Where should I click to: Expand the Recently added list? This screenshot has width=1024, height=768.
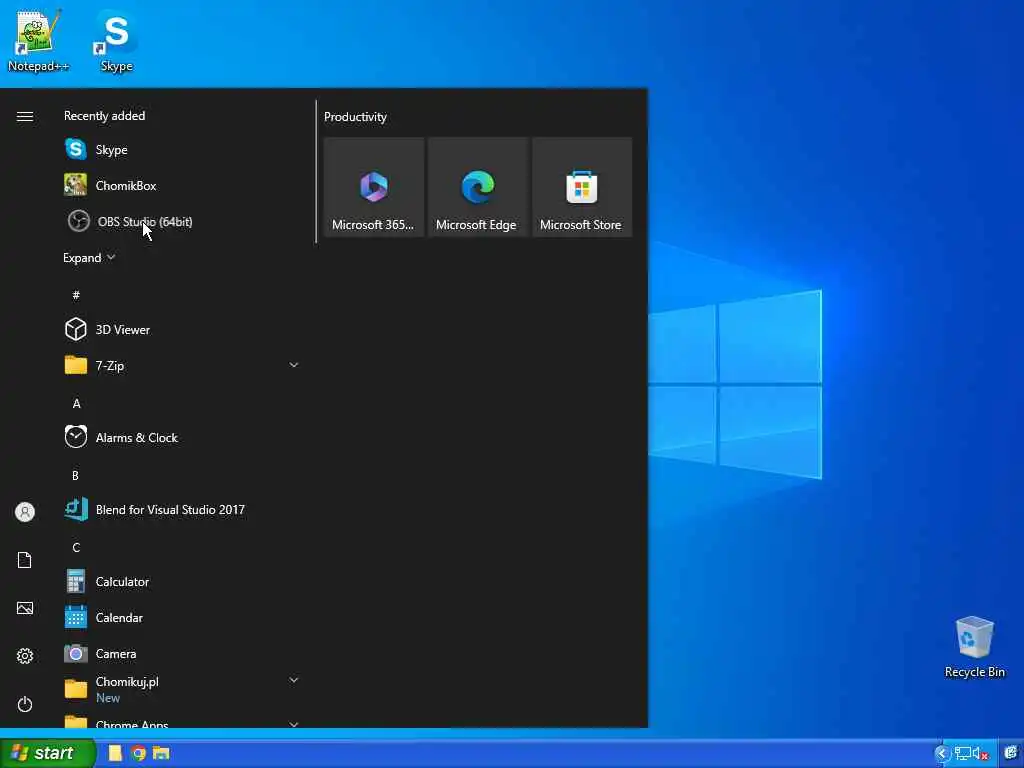pos(89,258)
